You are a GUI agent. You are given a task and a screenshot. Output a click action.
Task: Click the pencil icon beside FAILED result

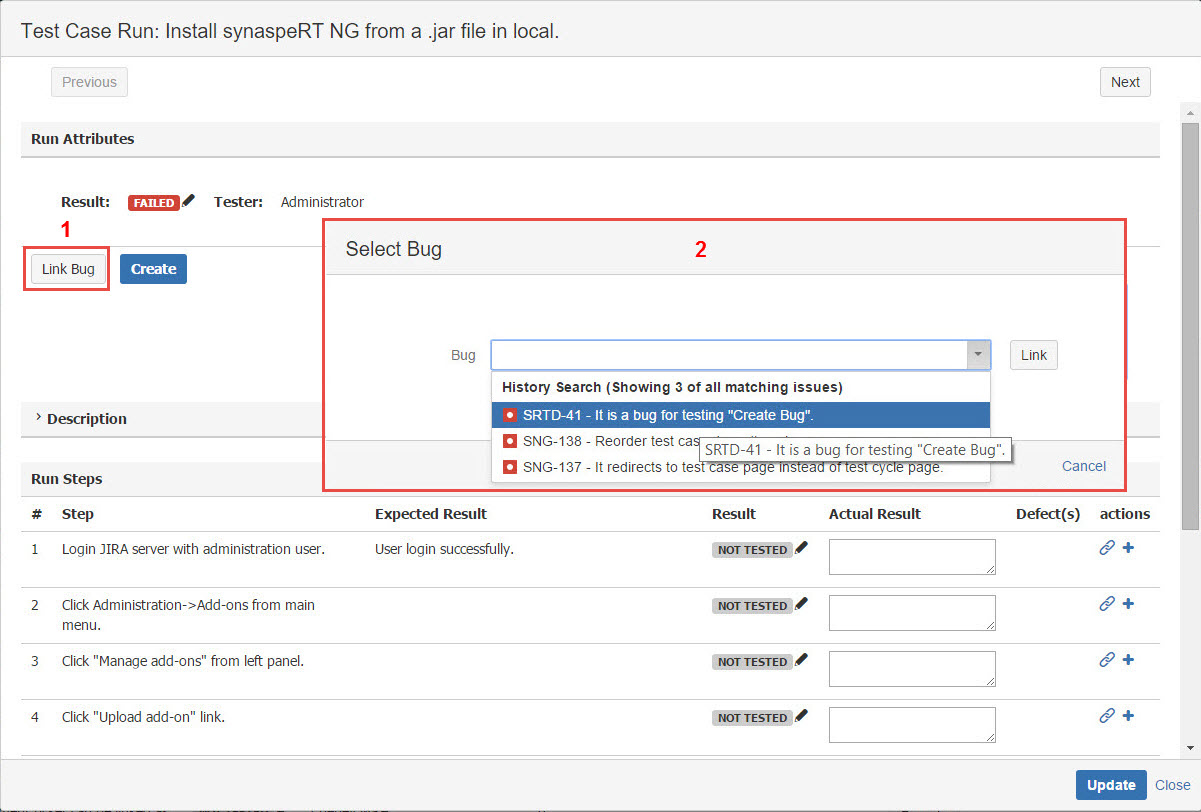[189, 201]
